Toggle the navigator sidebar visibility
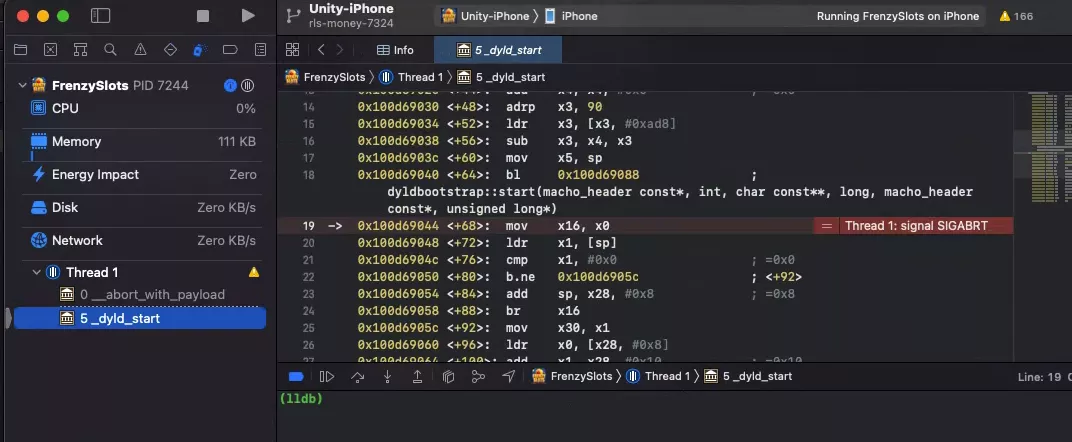The height and width of the screenshot is (442, 1072). pyautogui.click(x=100, y=16)
